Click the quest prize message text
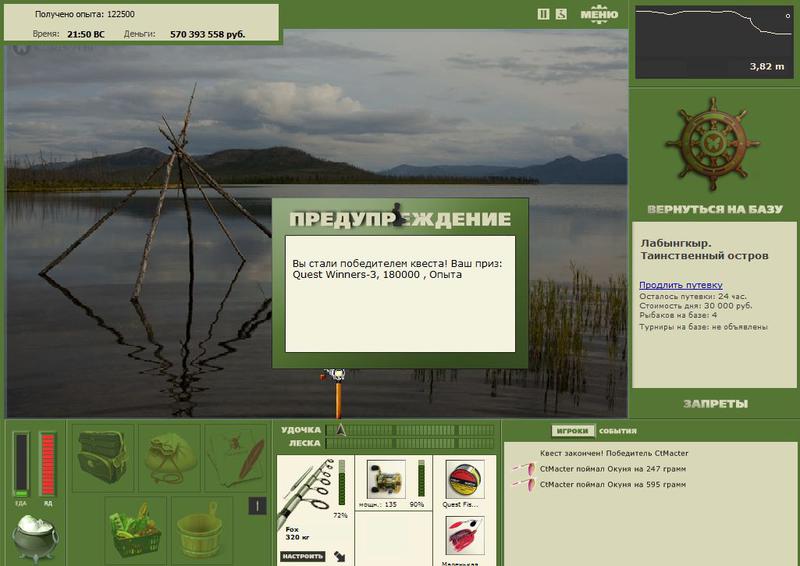The height and width of the screenshot is (566, 800). click(x=397, y=269)
